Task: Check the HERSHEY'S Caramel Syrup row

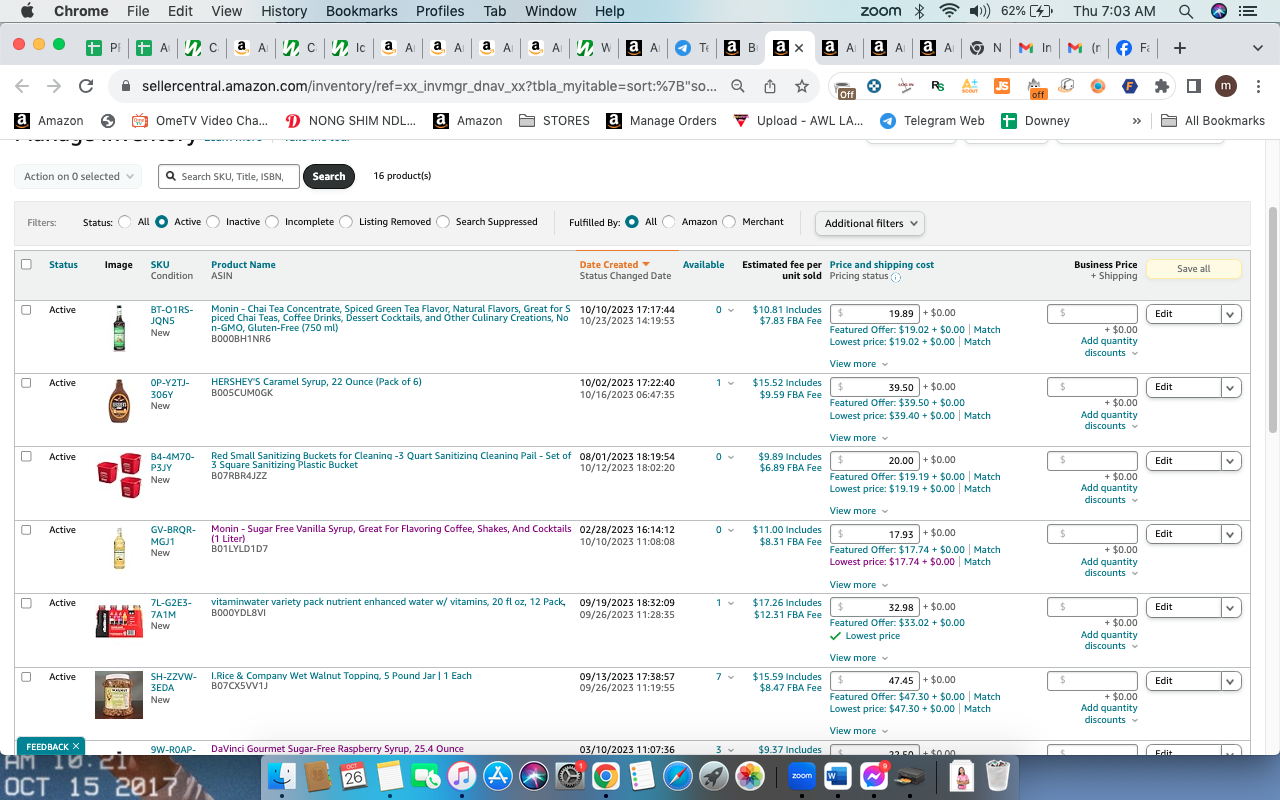Action: click(x=26, y=383)
